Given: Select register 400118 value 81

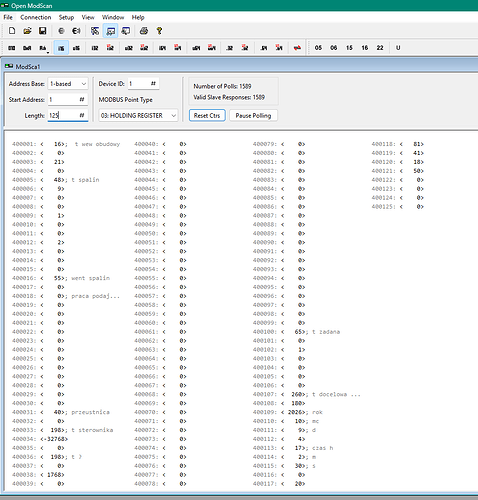Looking at the screenshot, I should [x=418, y=144].
